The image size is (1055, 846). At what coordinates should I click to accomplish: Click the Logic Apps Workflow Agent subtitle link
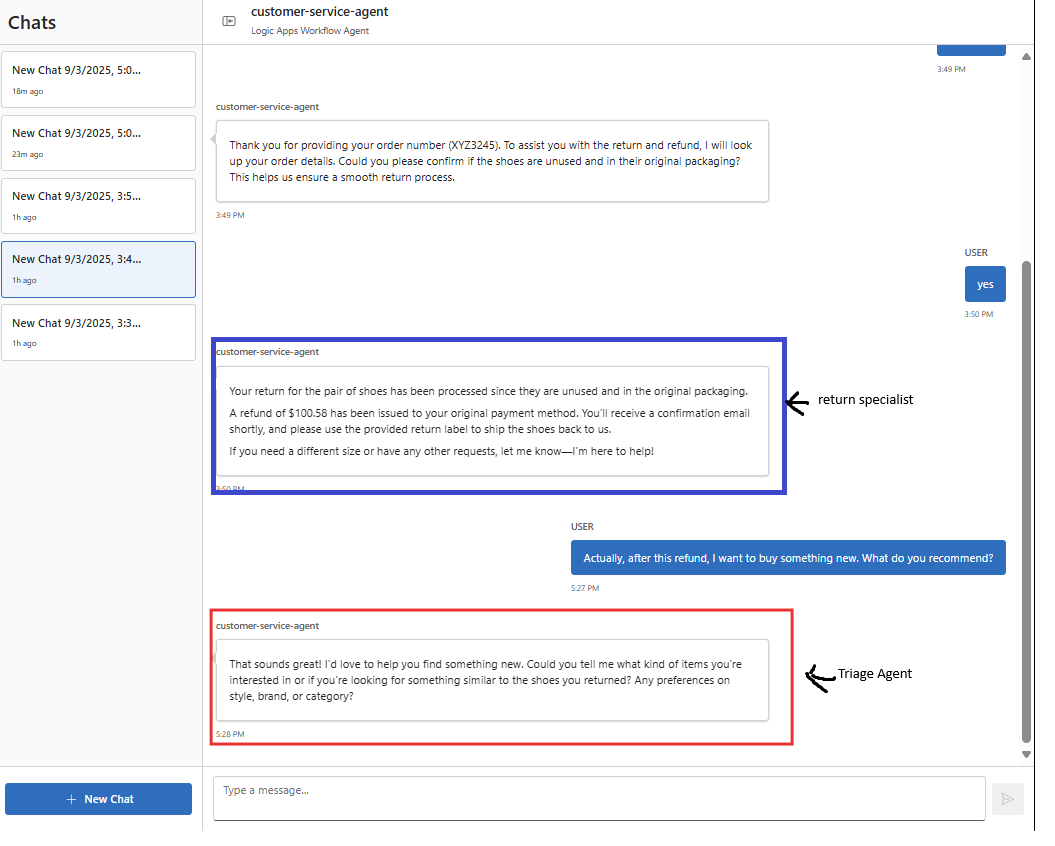pos(311,31)
